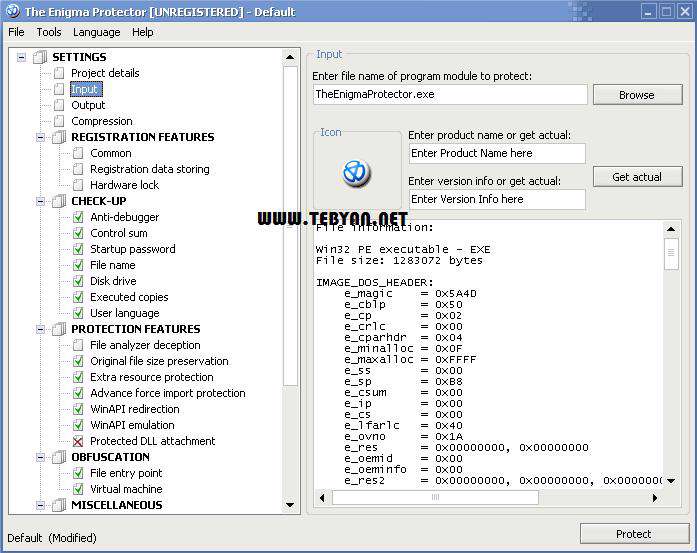697x553 pixels.
Task: Click the Output page icon in tree
Action: (60, 105)
